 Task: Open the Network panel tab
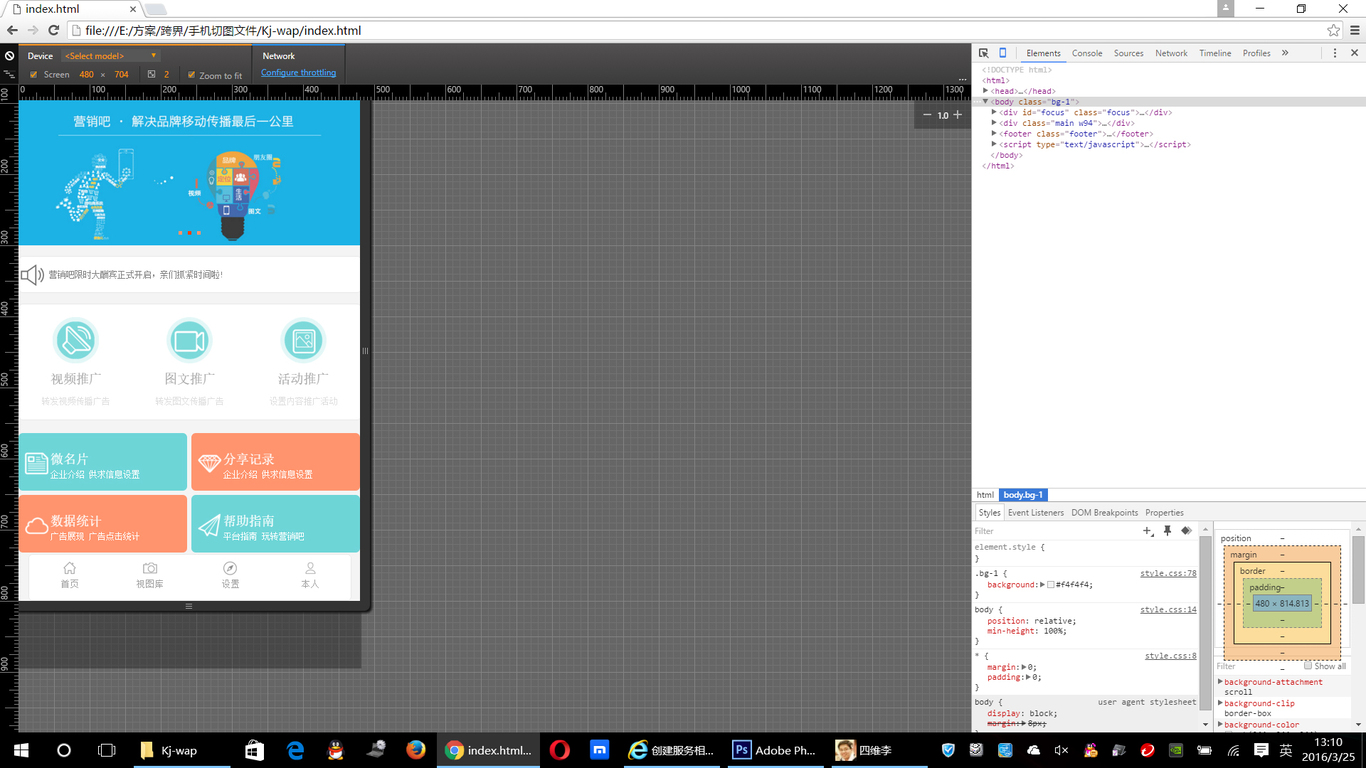[x=1171, y=53]
